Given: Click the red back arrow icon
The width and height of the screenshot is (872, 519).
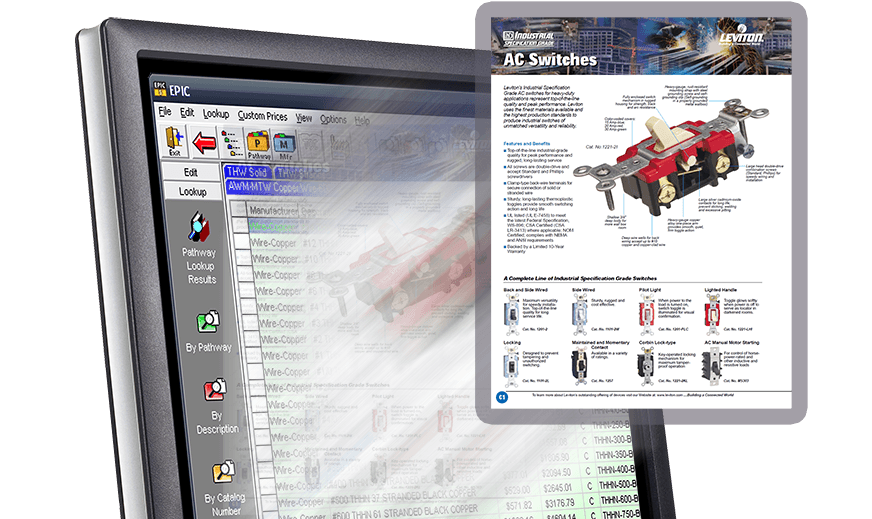Looking at the screenshot, I should coord(204,143).
